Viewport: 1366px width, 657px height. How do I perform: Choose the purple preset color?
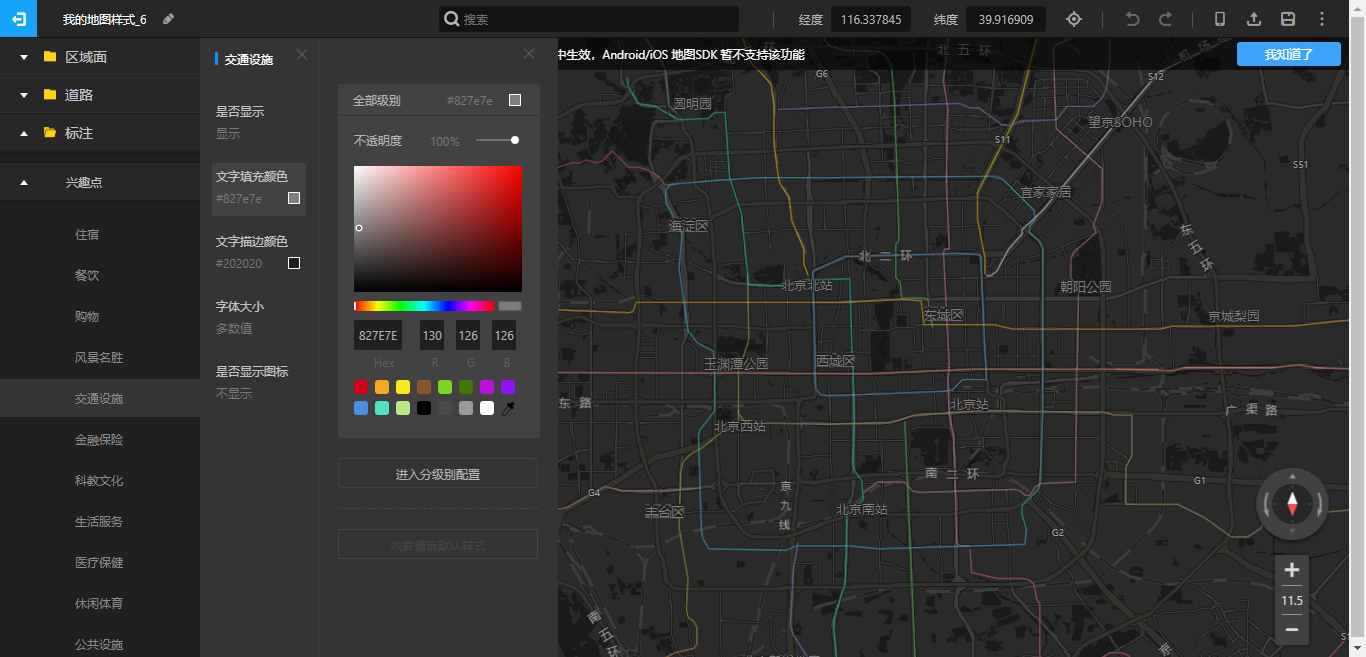pyautogui.click(x=508, y=387)
